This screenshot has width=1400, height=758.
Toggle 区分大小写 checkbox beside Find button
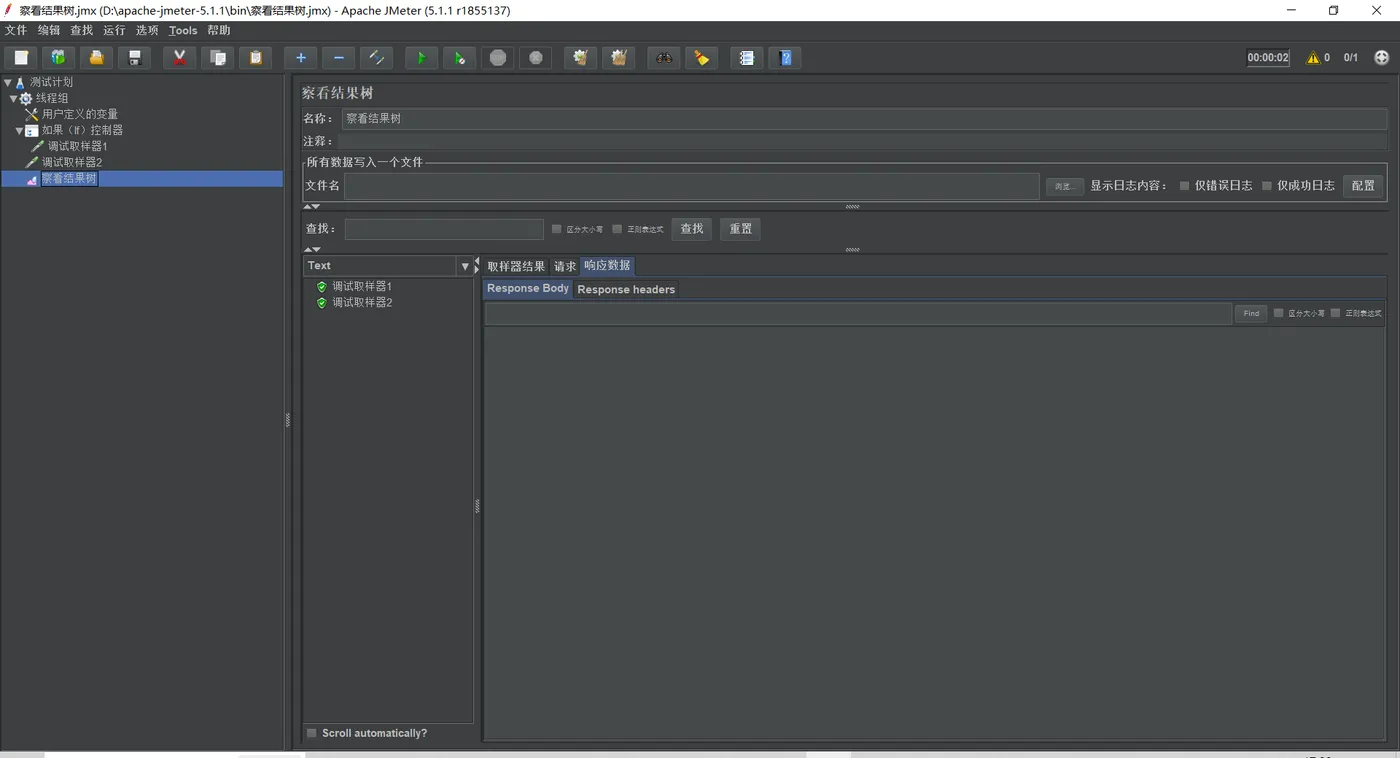click(x=1278, y=313)
